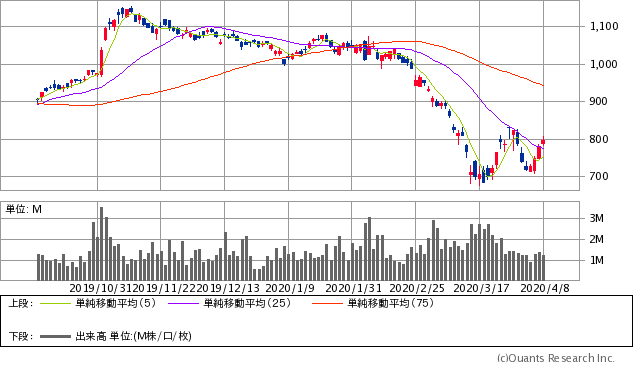Viewport: 633px width, 373px height.
Task: Click the 1,100 price axis label
Action: [x=604, y=27]
